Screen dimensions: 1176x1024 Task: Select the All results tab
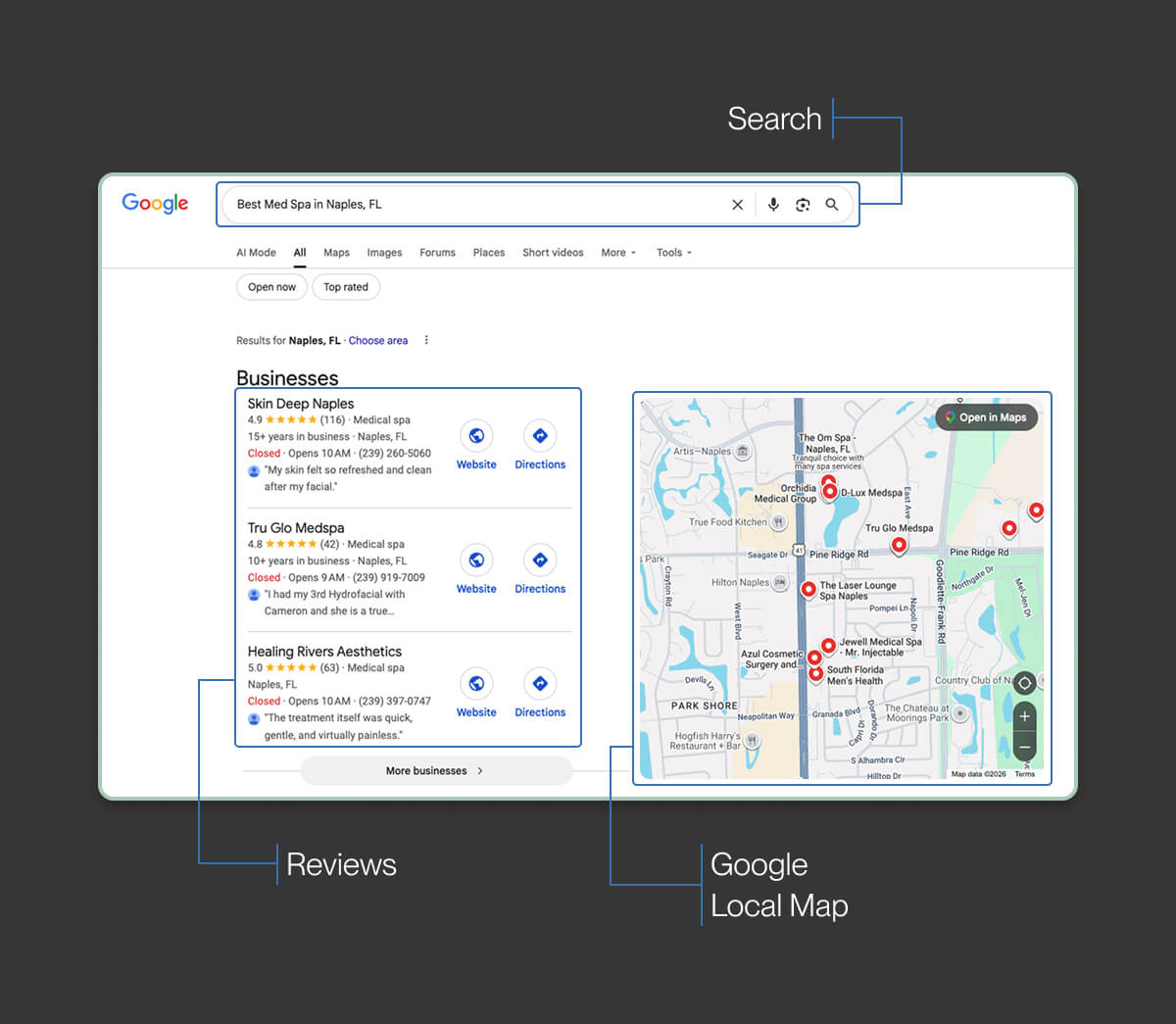coord(300,253)
